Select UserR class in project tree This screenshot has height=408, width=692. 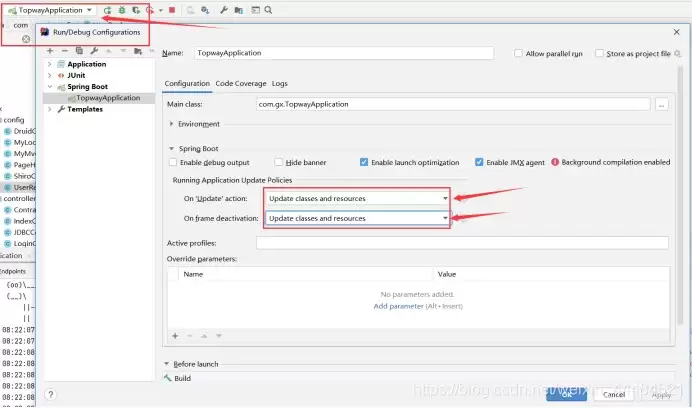[x=18, y=187]
